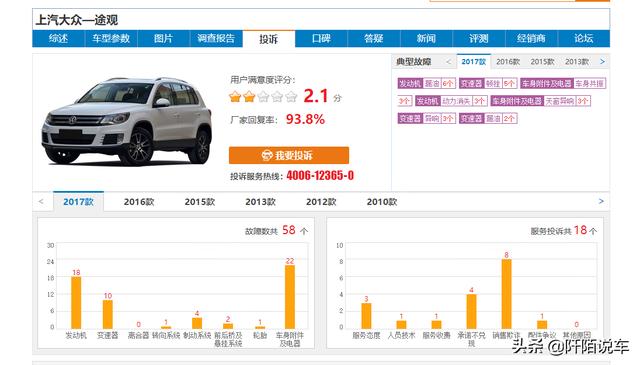Click the 发动机 漏油 6个 fault tag
The image size is (640, 365).
coord(426,84)
